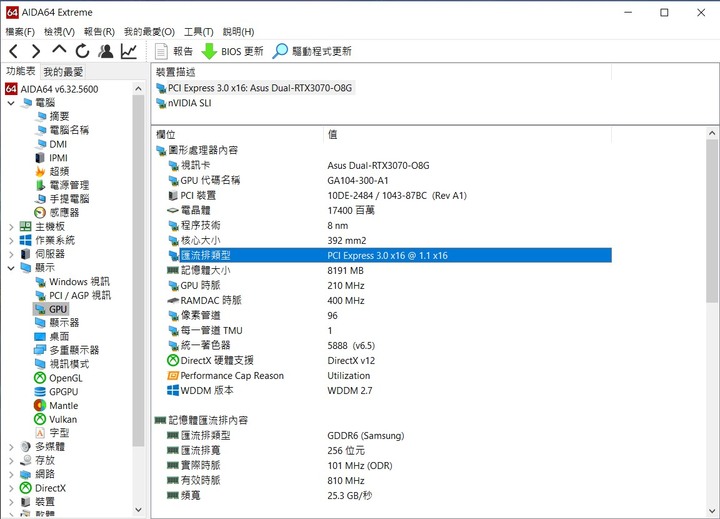The height and width of the screenshot is (519, 720).
Task: Click the tree pane scroll down arrow
Action: pos(138,510)
